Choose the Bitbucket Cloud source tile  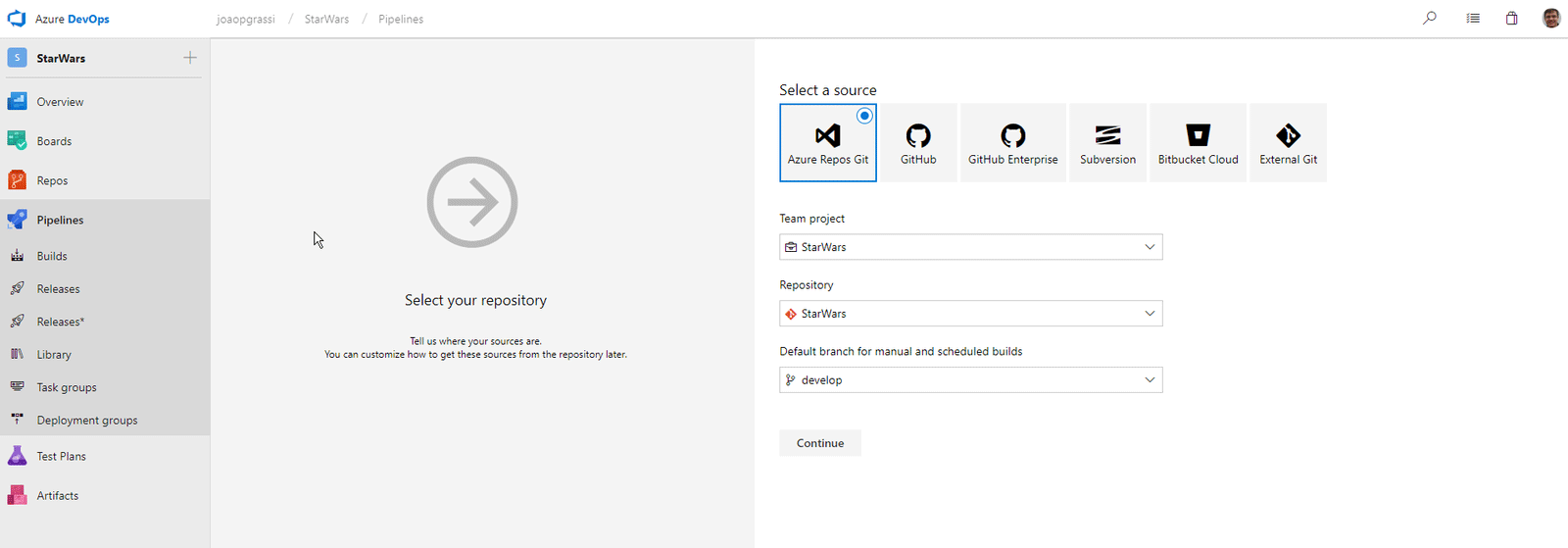click(1198, 143)
